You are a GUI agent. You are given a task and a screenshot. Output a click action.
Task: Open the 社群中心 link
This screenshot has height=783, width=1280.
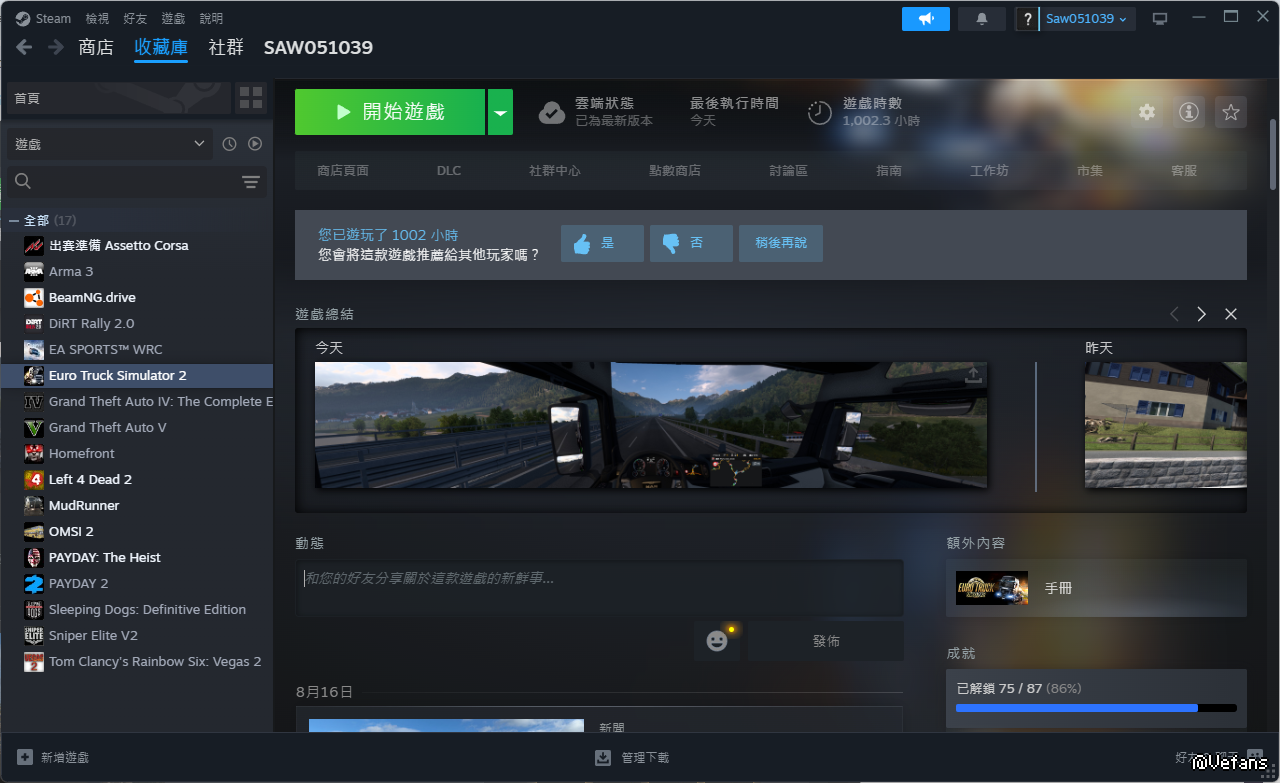(555, 171)
